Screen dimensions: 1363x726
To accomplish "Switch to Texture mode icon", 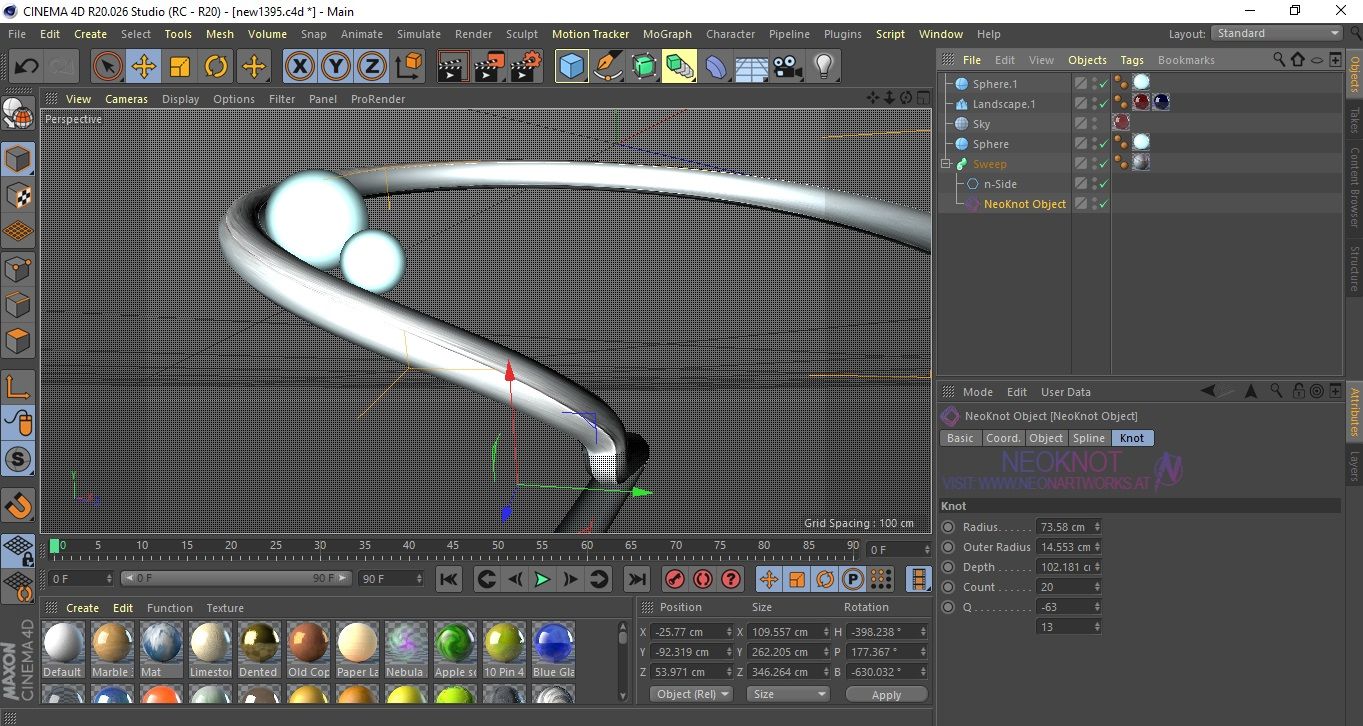I will point(18,195).
